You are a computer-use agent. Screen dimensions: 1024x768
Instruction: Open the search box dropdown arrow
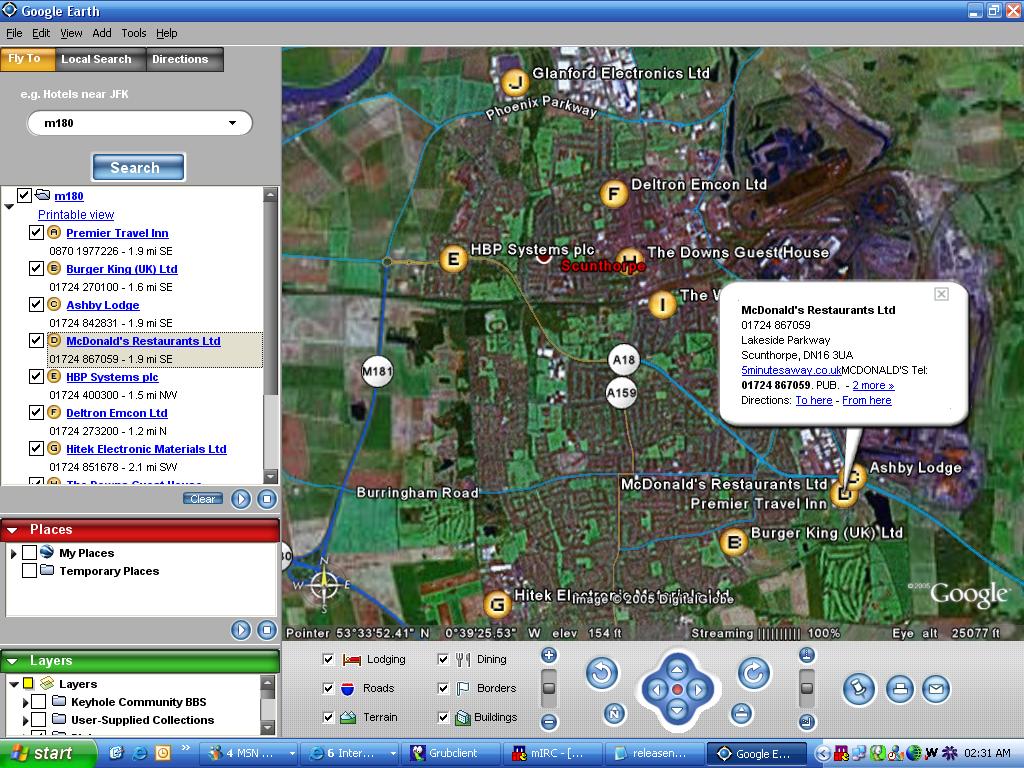[233, 123]
